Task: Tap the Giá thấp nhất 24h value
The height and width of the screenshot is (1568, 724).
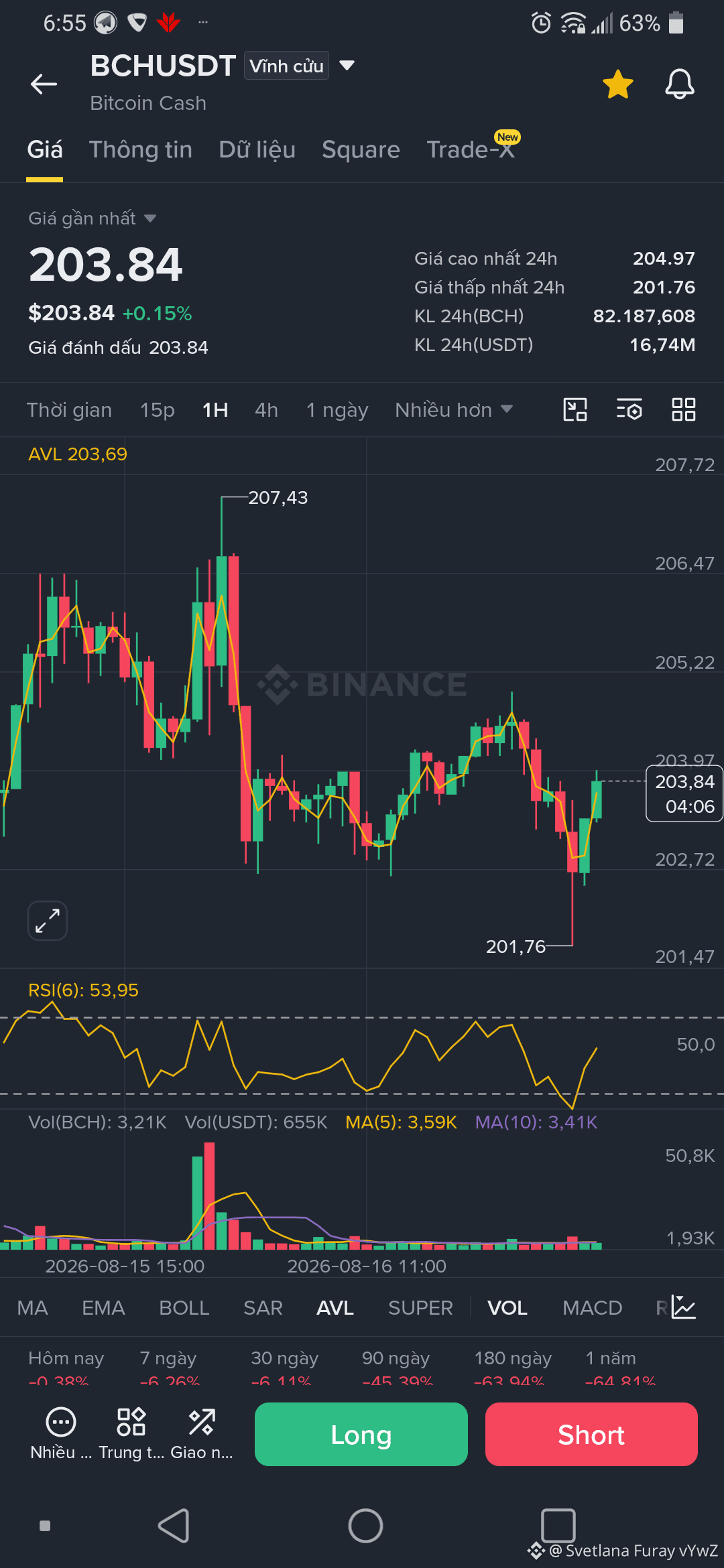Action: (664, 287)
